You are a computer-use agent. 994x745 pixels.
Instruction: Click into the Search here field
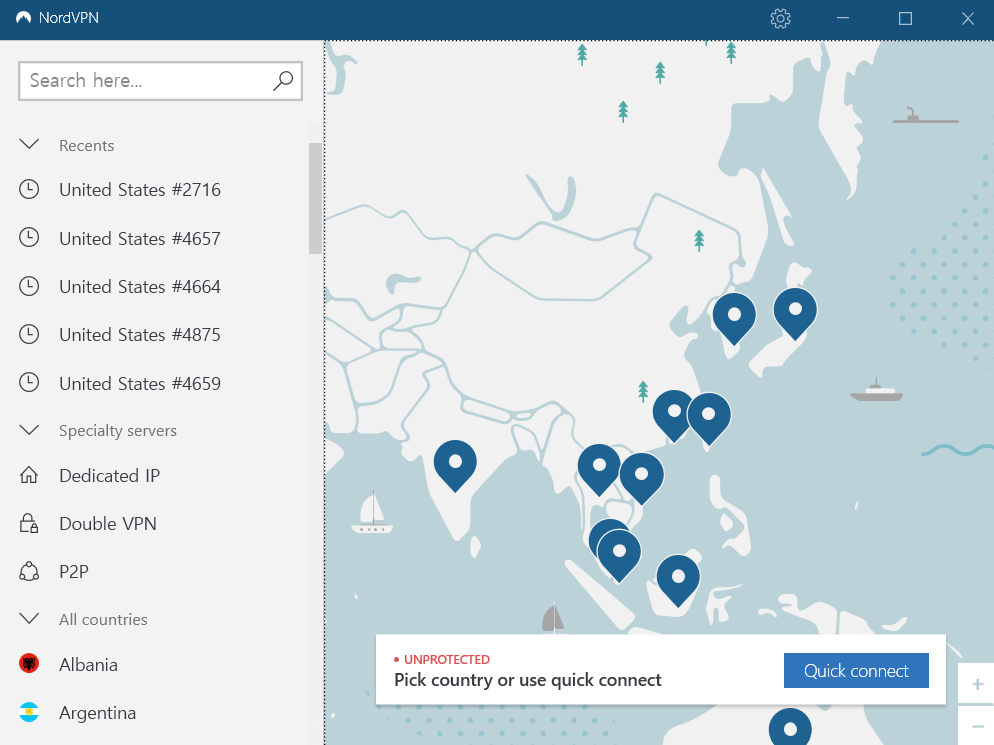(x=160, y=81)
